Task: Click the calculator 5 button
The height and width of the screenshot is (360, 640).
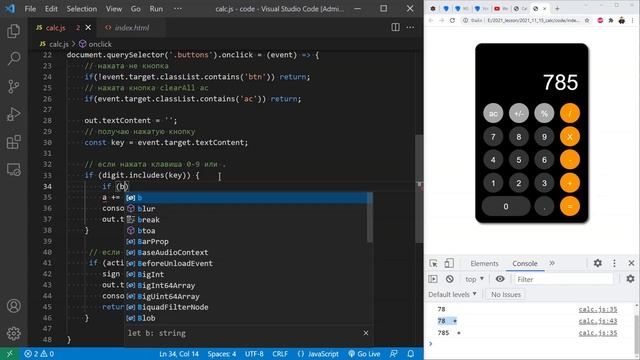Action: click(519, 160)
